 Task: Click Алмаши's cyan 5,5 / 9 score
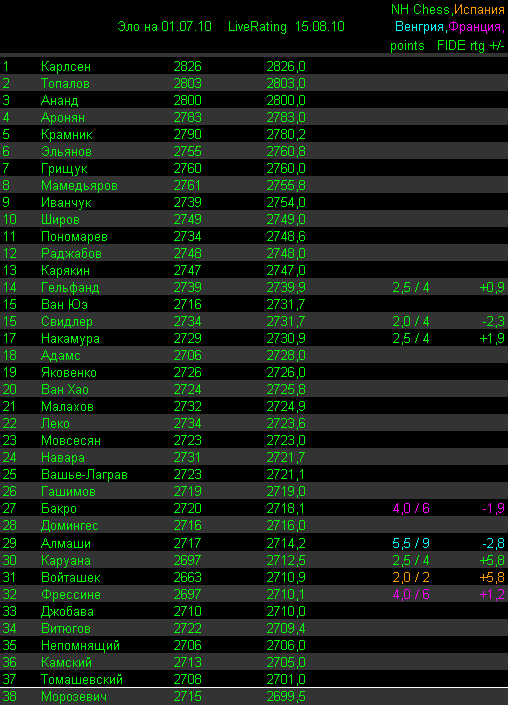point(411,543)
